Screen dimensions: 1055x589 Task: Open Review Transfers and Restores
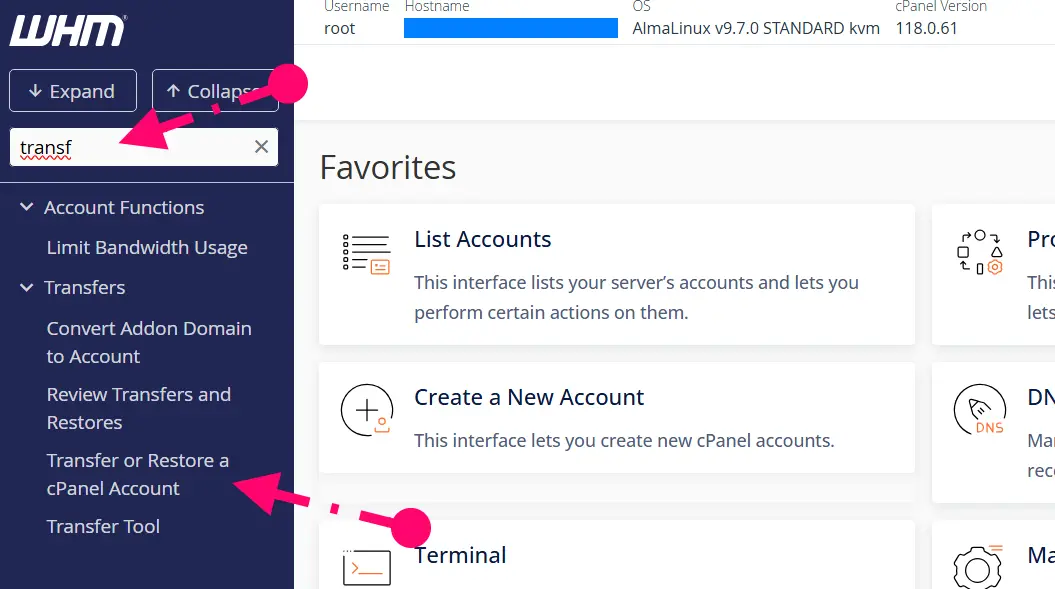138,408
